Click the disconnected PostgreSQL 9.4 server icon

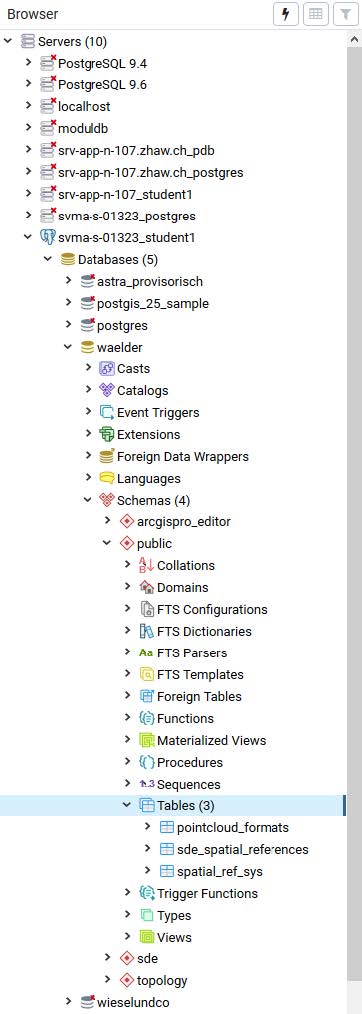[47, 63]
